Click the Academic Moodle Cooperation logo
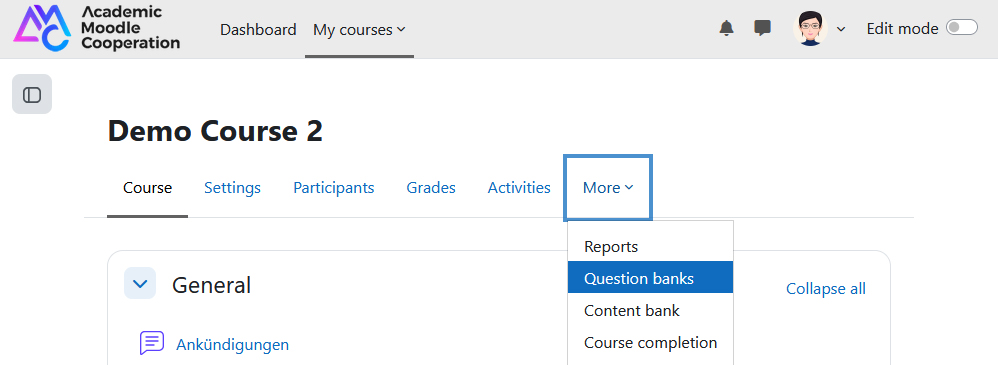Viewport: 998px width, 365px height. (97, 29)
